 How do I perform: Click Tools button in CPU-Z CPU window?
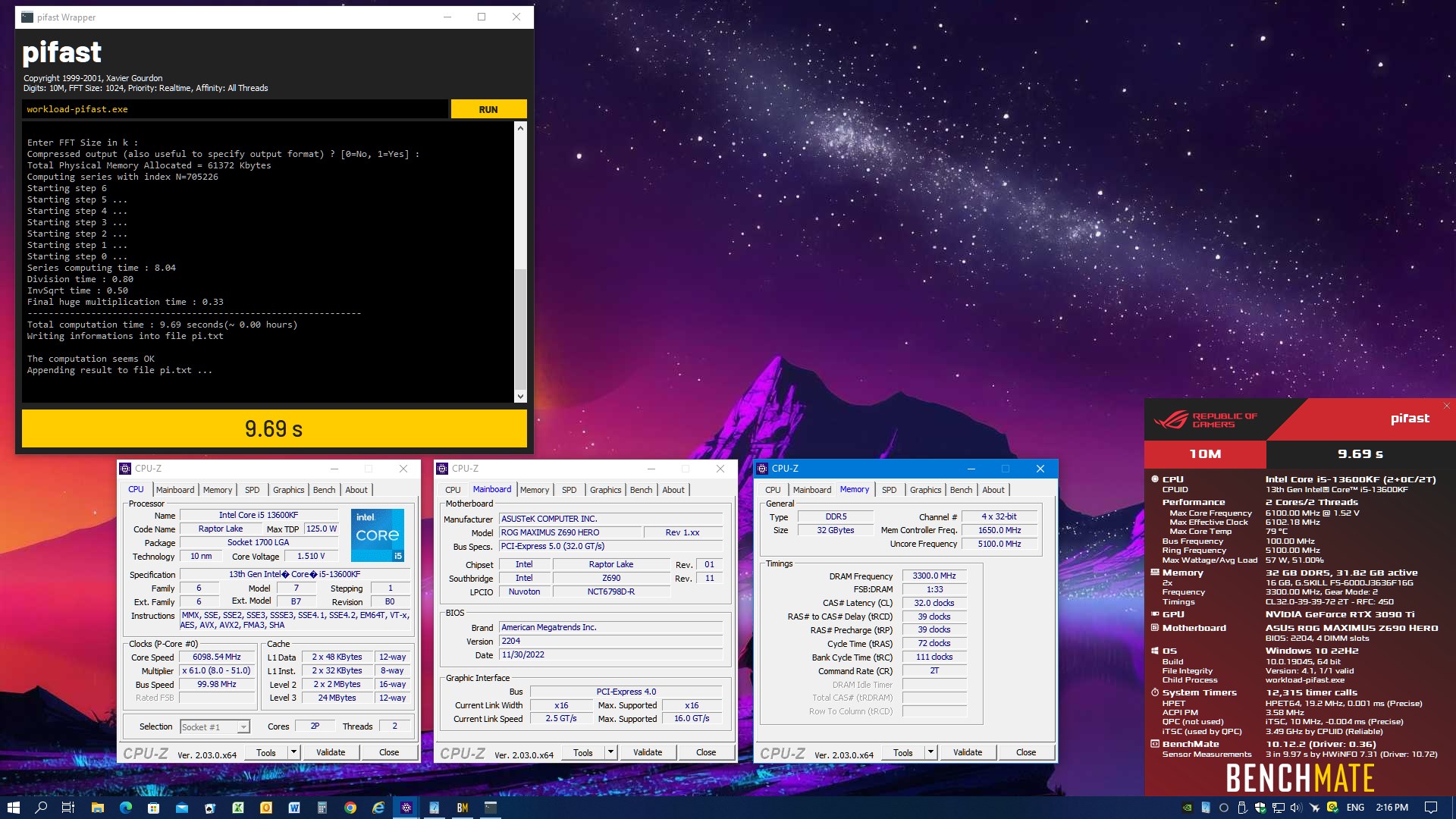click(x=266, y=752)
